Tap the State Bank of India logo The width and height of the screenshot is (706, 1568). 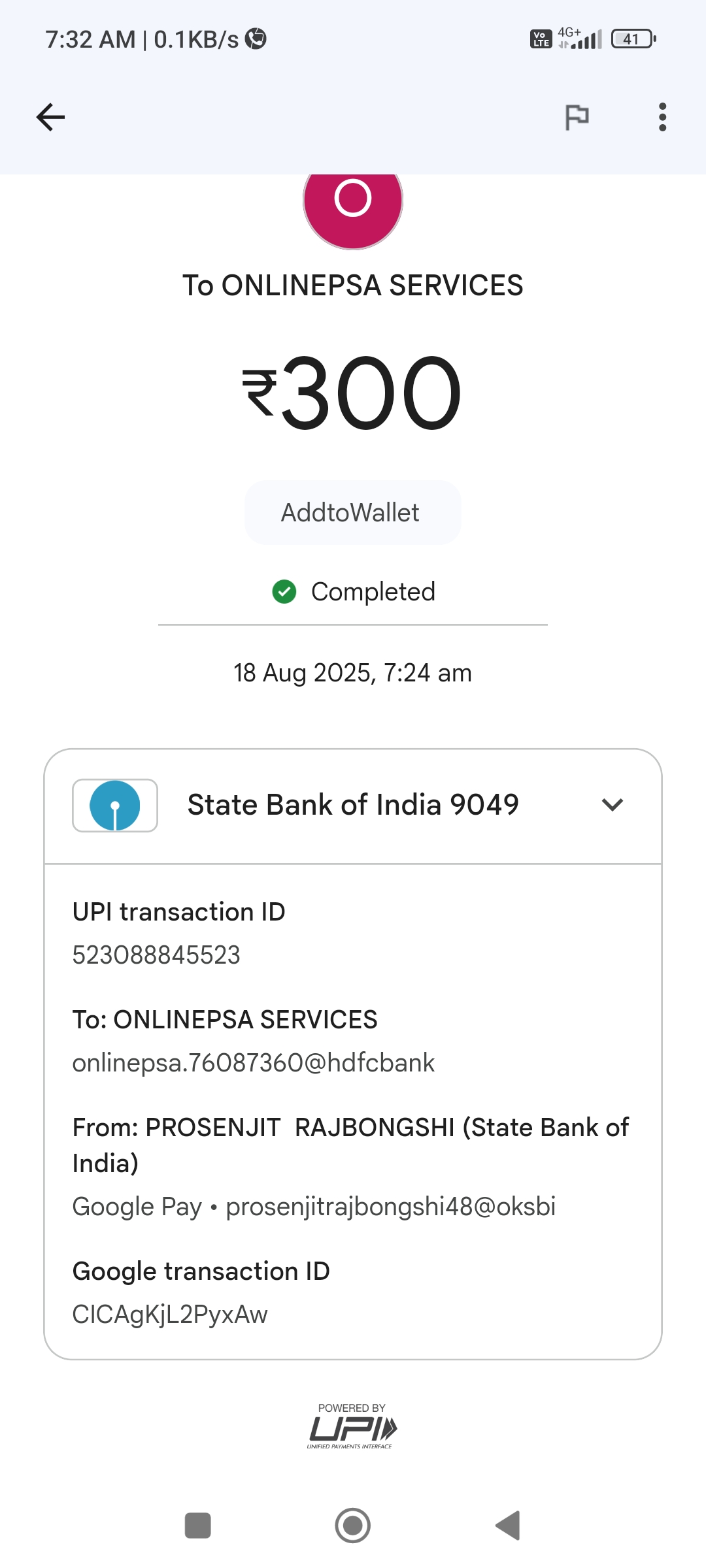pos(115,806)
